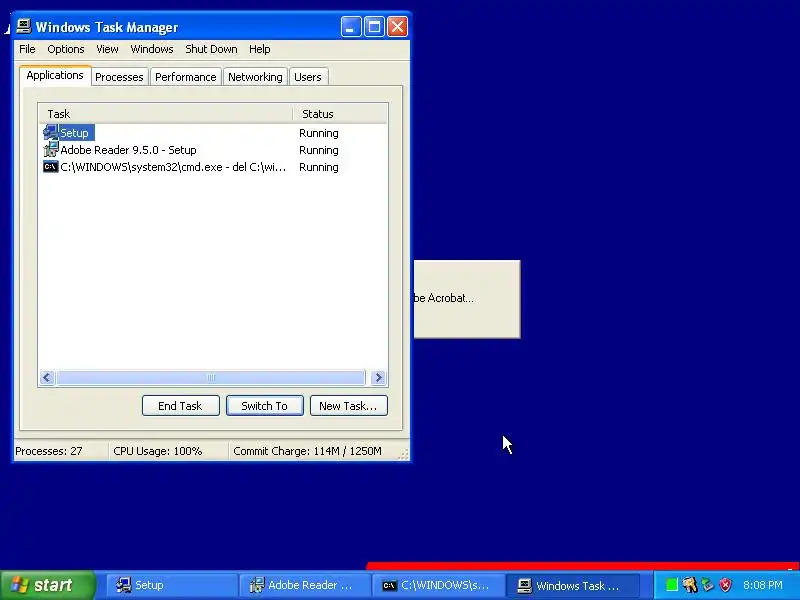This screenshot has width=800, height=600.
Task: Activate the Windows Task Manager taskbar button
Action: click(x=572, y=585)
